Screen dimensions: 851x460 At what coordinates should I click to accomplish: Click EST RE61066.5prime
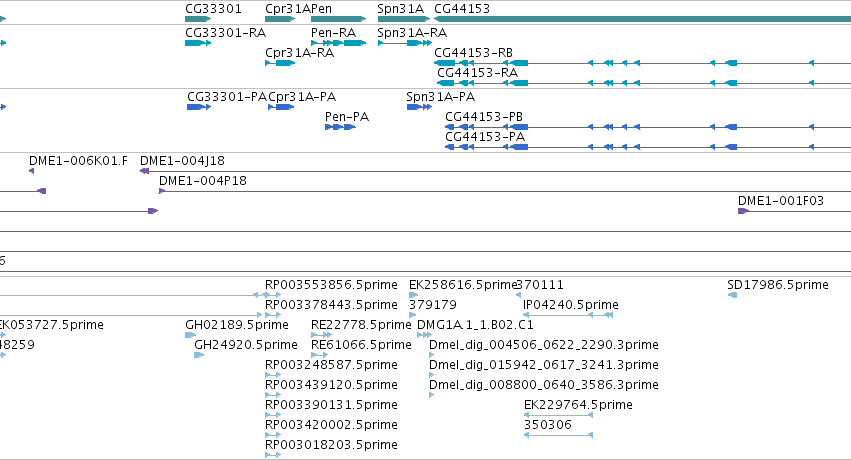pos(320,355)
